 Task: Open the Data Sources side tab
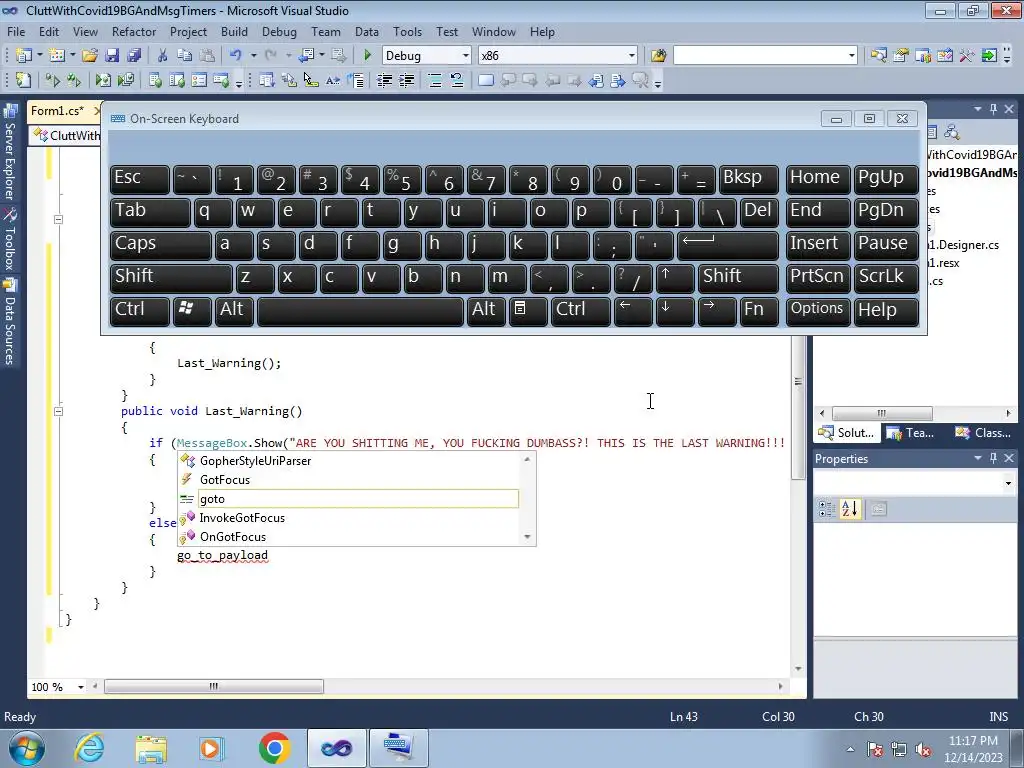[10, 322]
